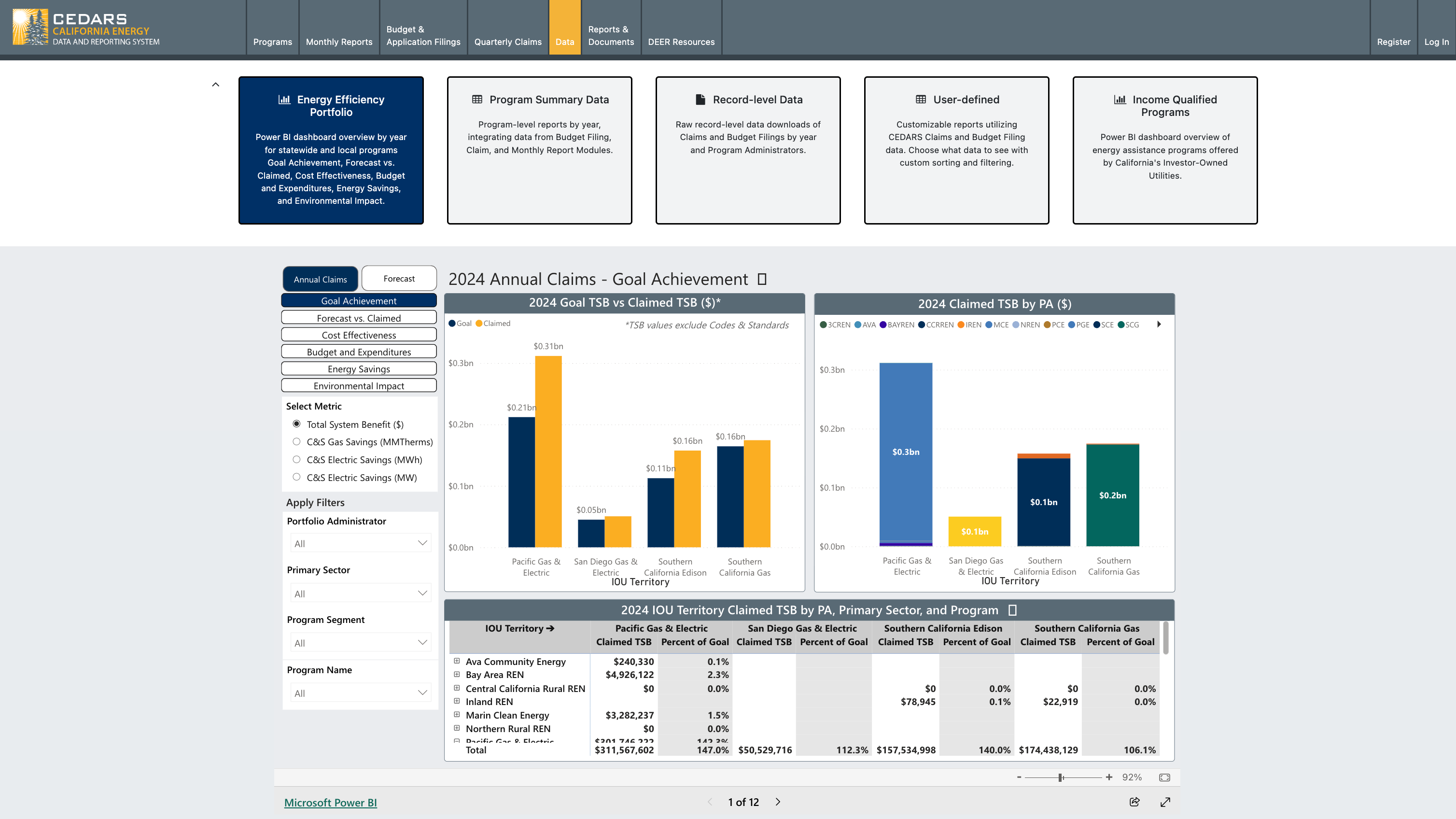Click the fit to page icon

pos(1164,777)
